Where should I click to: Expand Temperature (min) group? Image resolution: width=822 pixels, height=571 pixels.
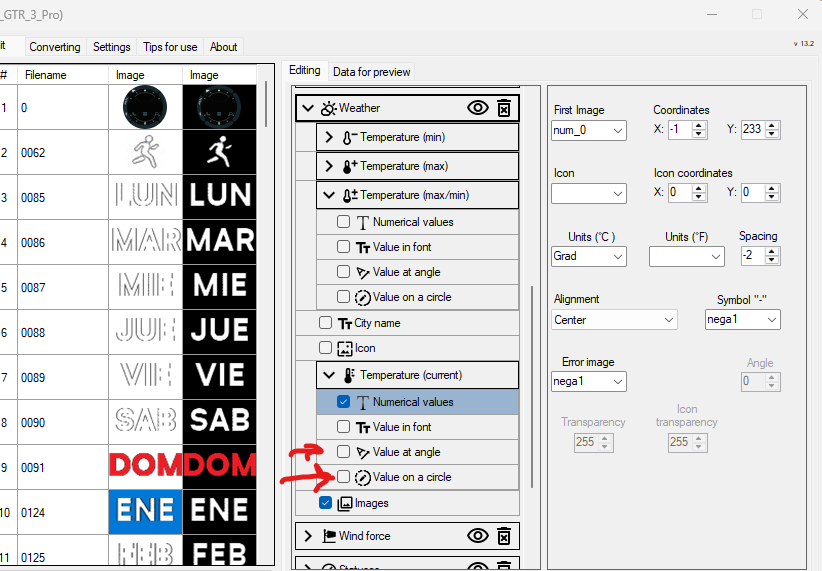(x=329, y=137)
